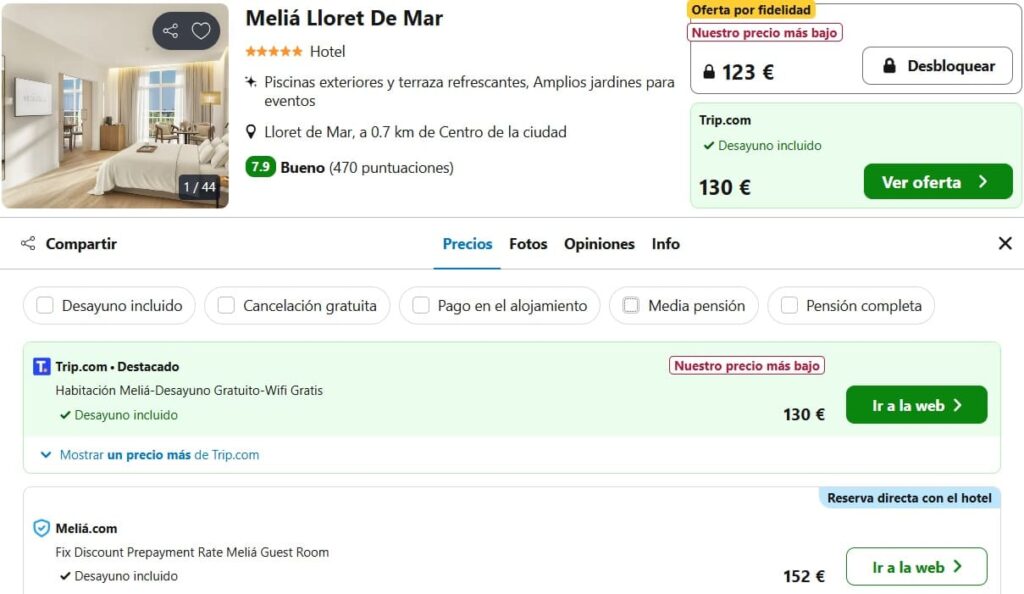Save hotel with the heart icon
Image resolution: width=1024 pixels, height=594 pixels.
pos(201,31)
